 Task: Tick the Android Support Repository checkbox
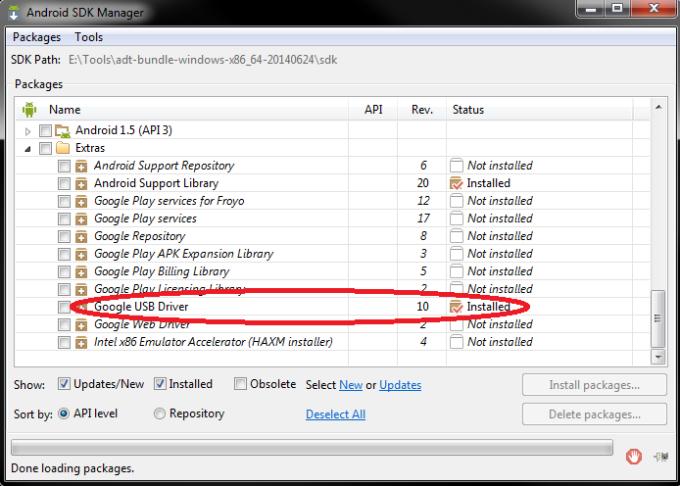coord(64,166)
